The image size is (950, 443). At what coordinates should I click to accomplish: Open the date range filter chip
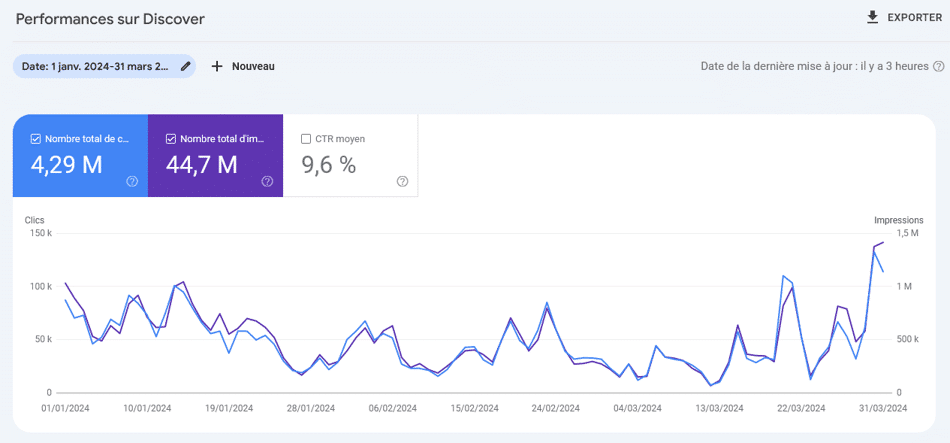tap(97, 66)
